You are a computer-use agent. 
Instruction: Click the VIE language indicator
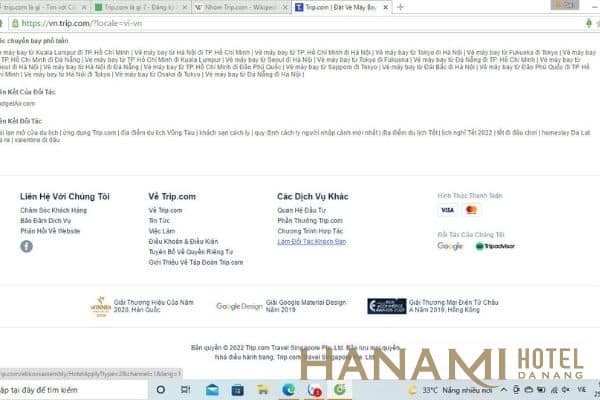coord(582,389)
